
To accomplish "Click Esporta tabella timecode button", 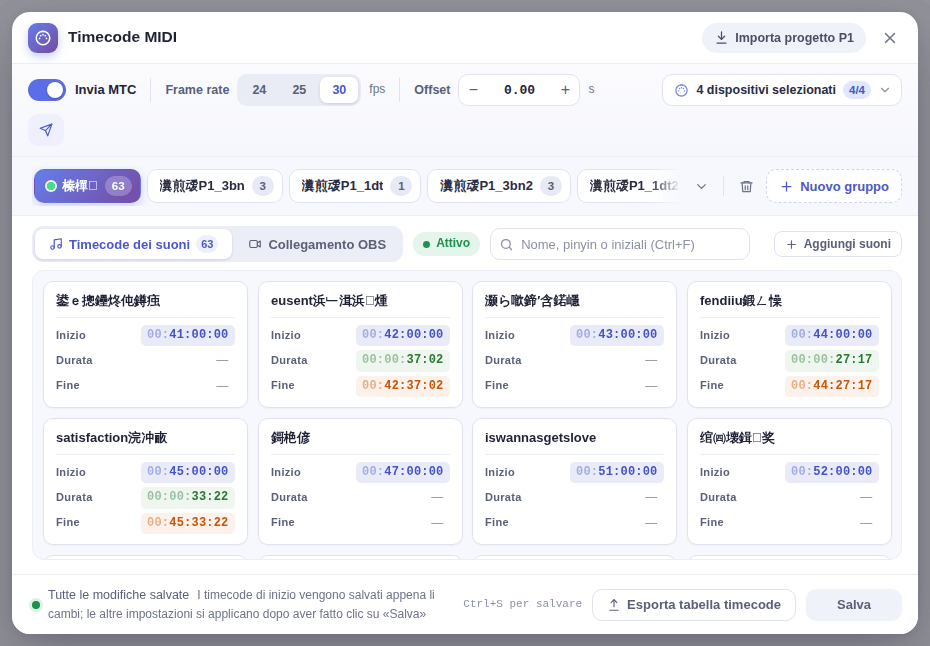I will (x=694, y=605).
